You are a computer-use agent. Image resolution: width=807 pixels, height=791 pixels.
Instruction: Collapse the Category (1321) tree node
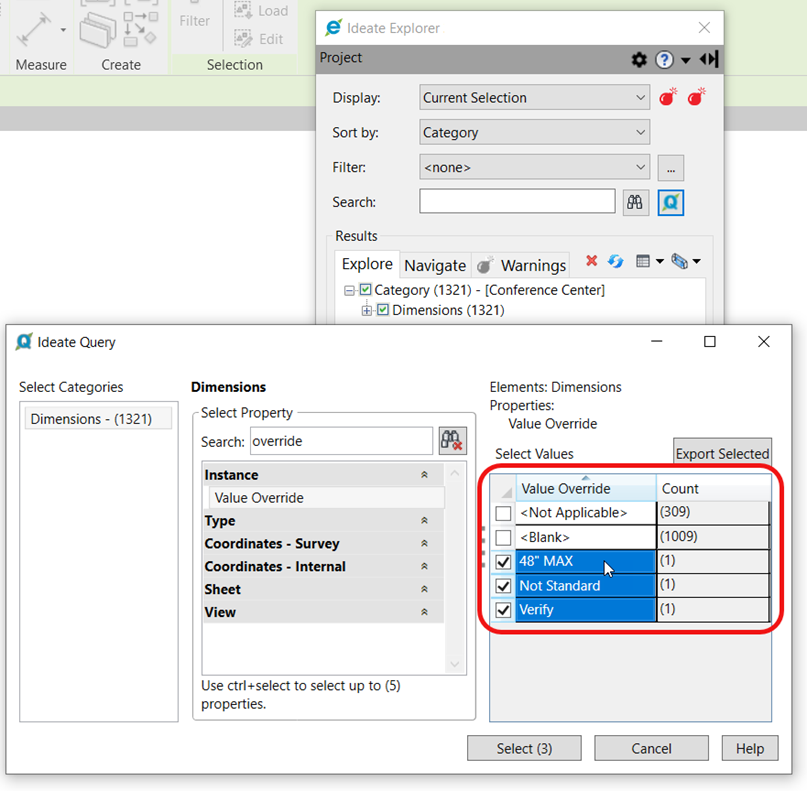[x=349, y=291]
